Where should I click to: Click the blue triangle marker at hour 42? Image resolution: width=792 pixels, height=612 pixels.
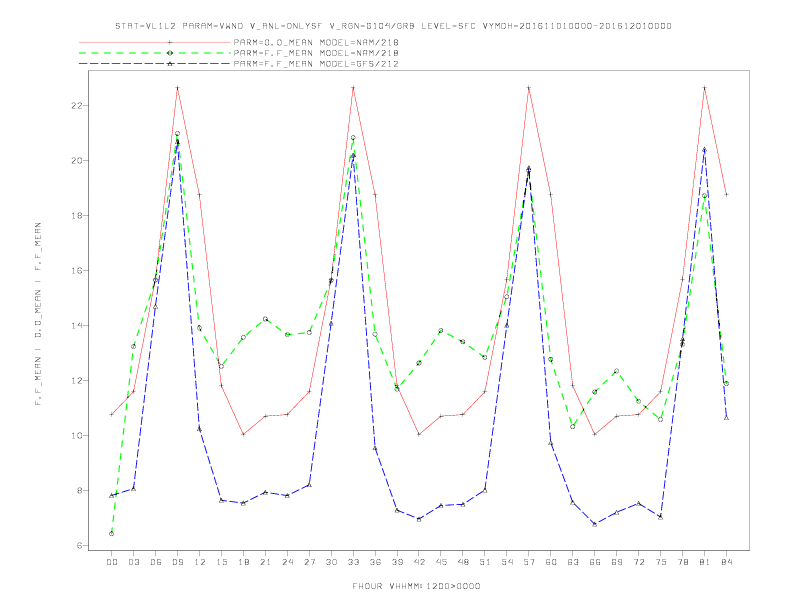pos(419,519)
